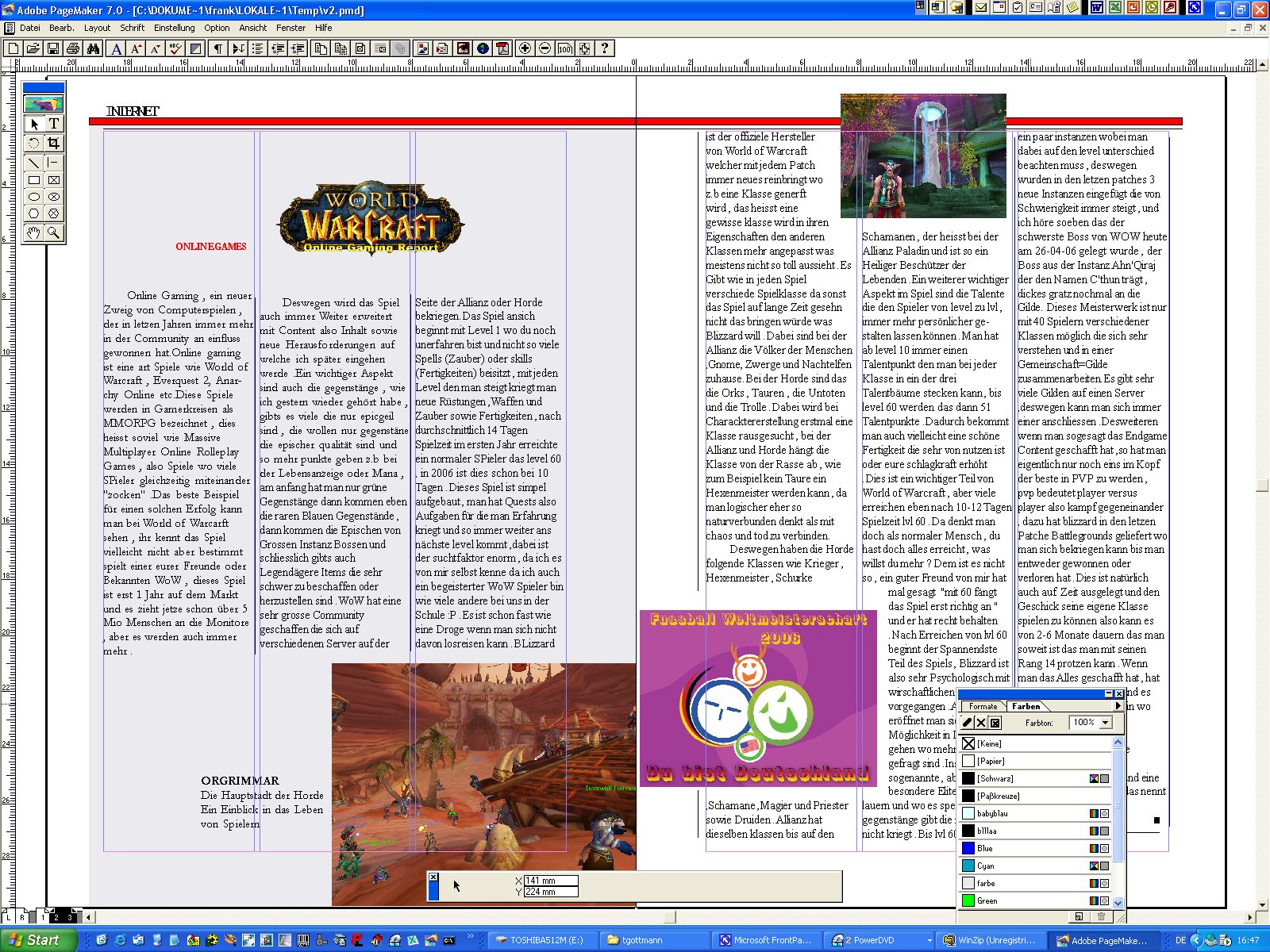Click the Save diskette toolbar icon

(x=53, y=48)
